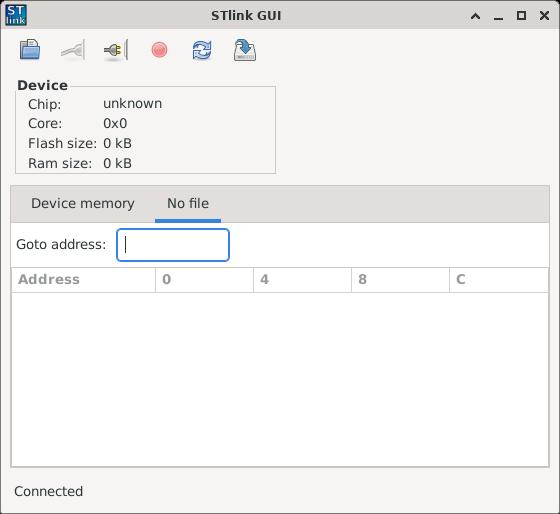
Task: Open a file with the folder icon
Action: point(30,49)
